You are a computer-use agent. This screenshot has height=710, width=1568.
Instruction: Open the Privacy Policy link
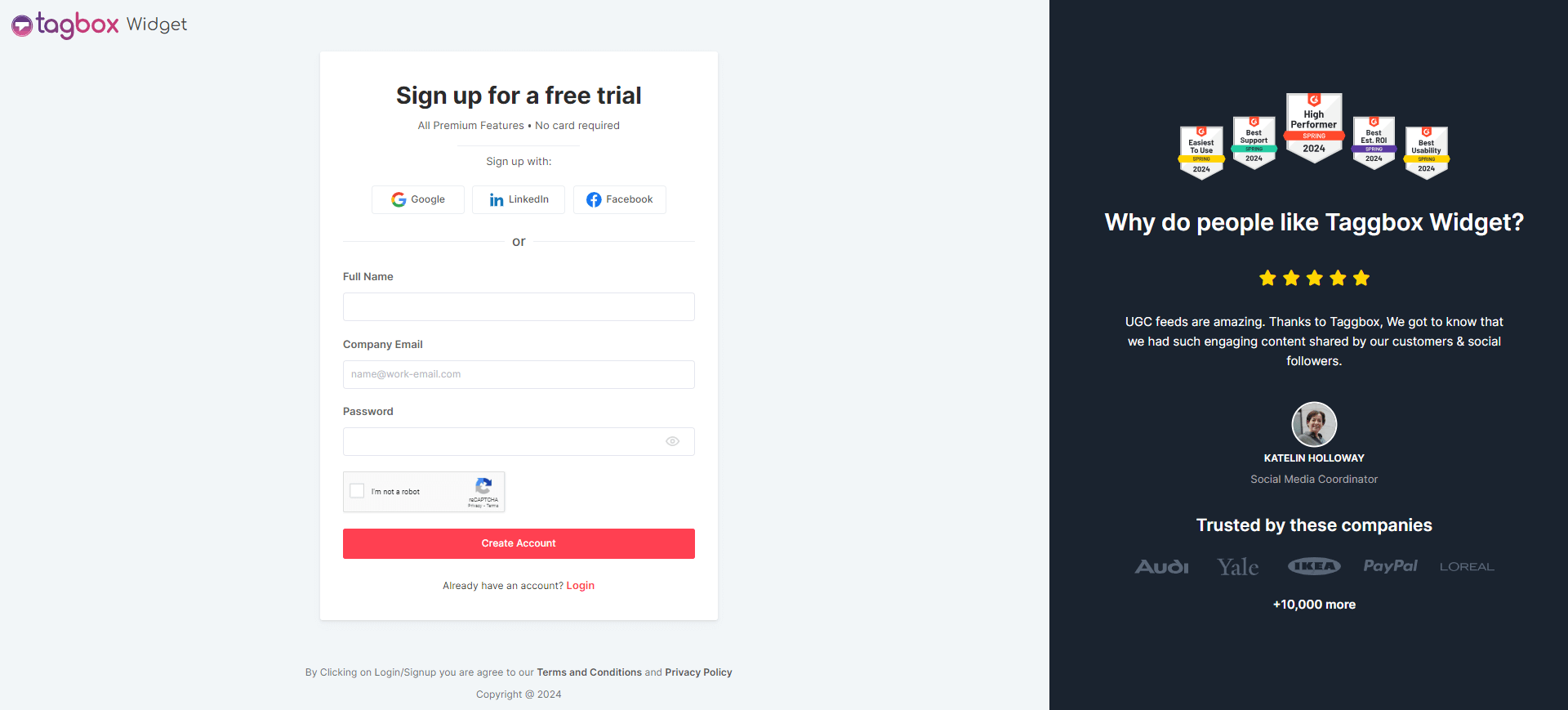coord(698,672)
